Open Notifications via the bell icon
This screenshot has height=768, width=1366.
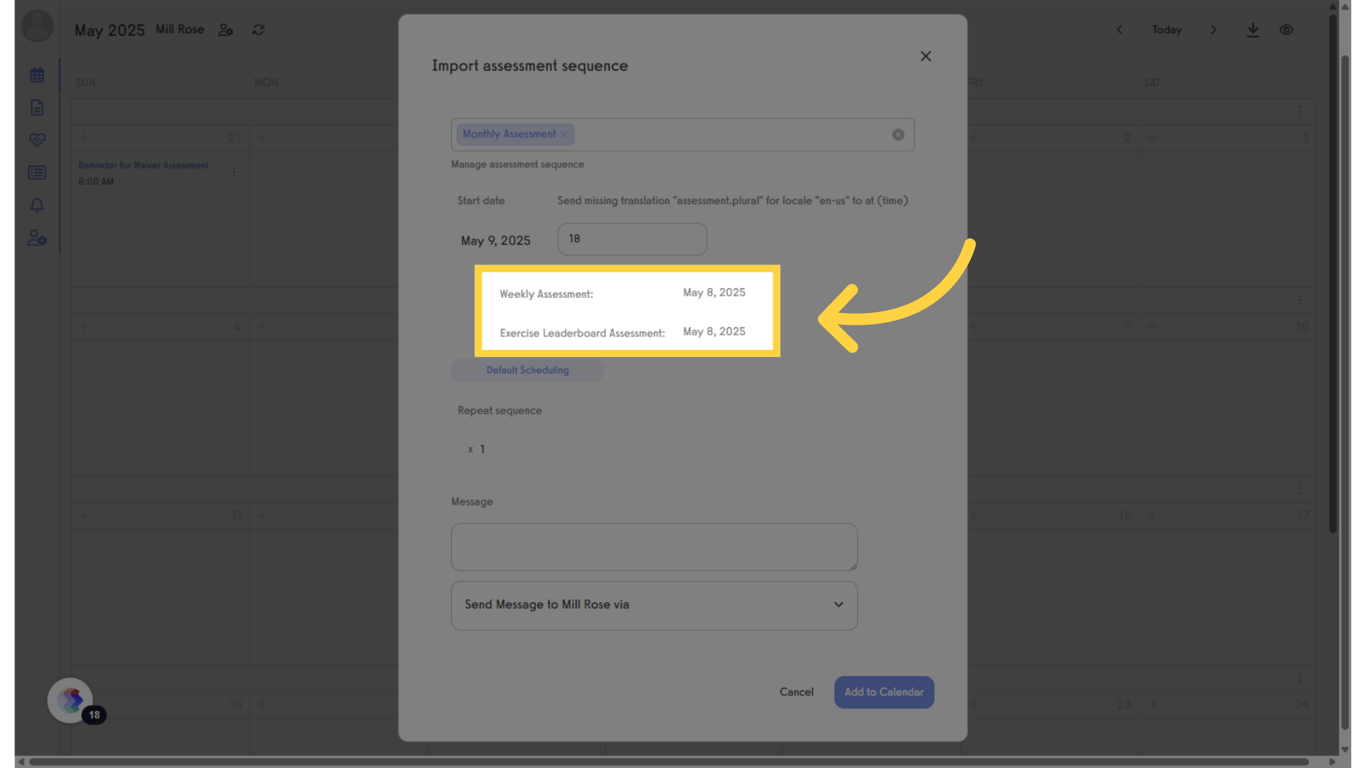[x=37, y=205]
